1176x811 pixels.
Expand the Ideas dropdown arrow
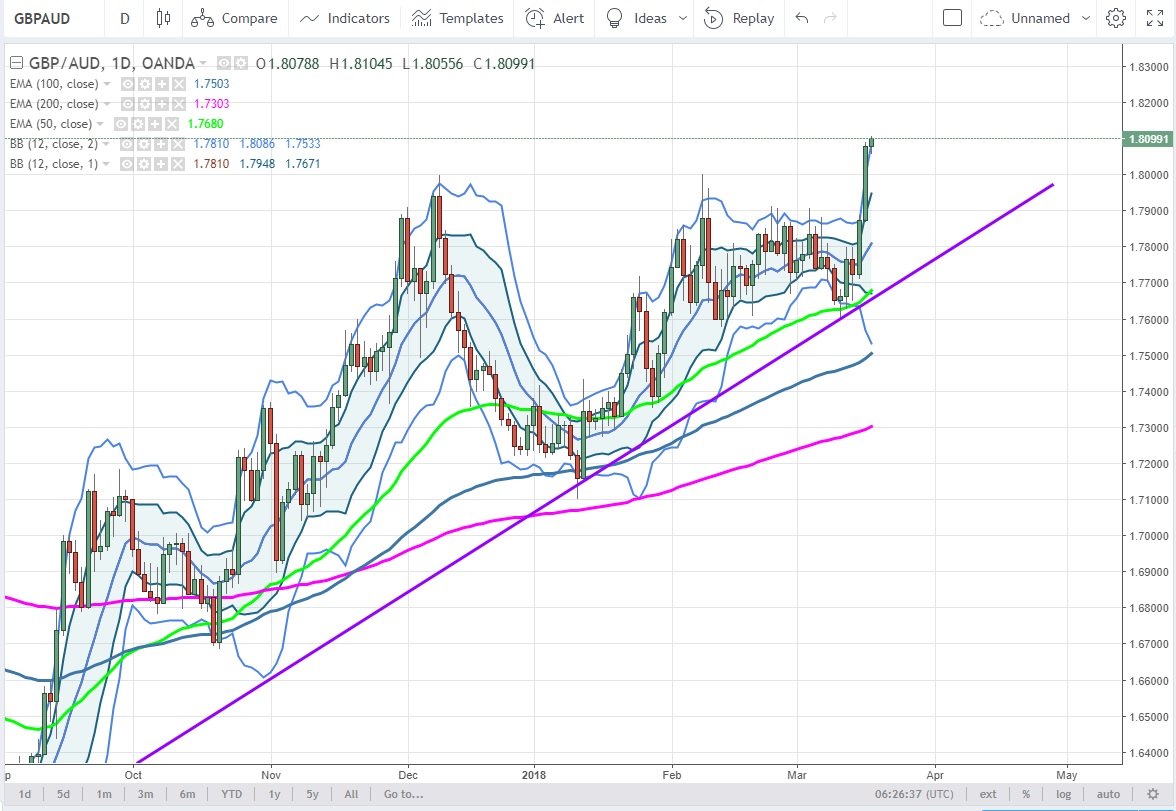(x=683, y=18)
